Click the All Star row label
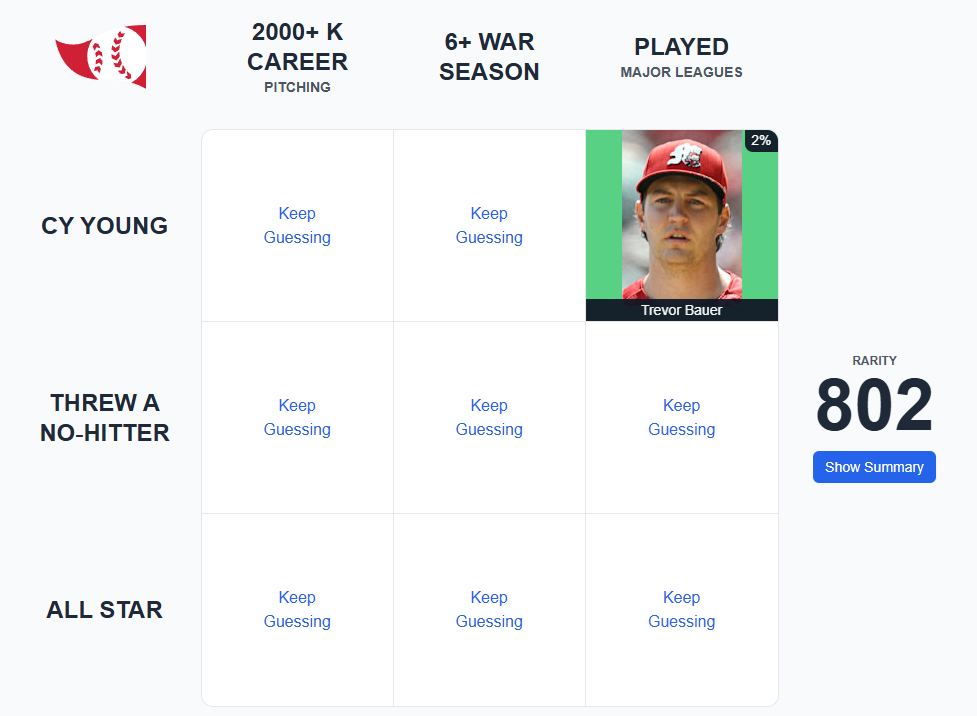 tap(105, 609)
